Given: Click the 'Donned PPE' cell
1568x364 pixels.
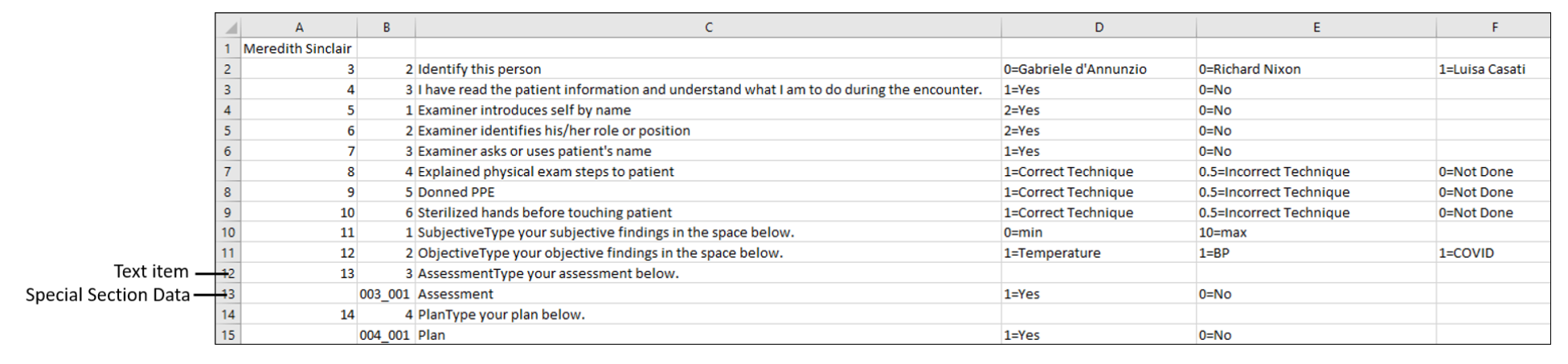Looking at the screenshot, I should click(x=708, y=192).
